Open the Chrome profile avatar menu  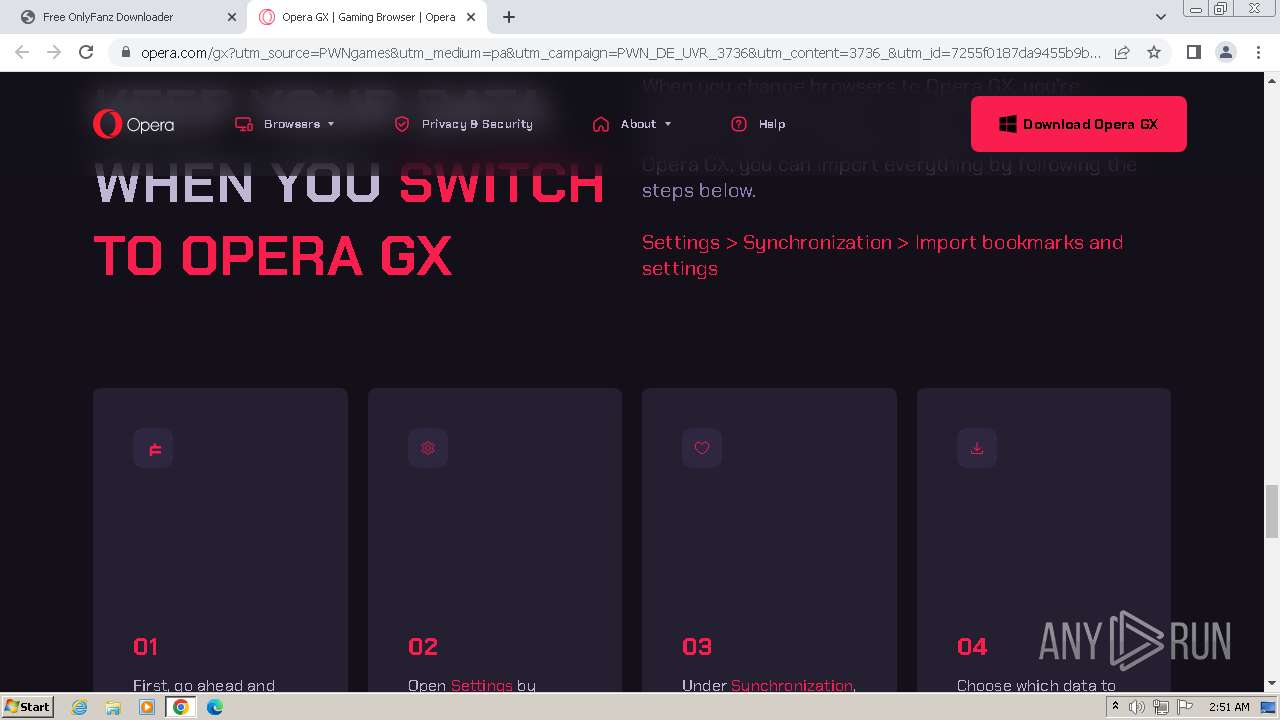[x=1225, y=52]
